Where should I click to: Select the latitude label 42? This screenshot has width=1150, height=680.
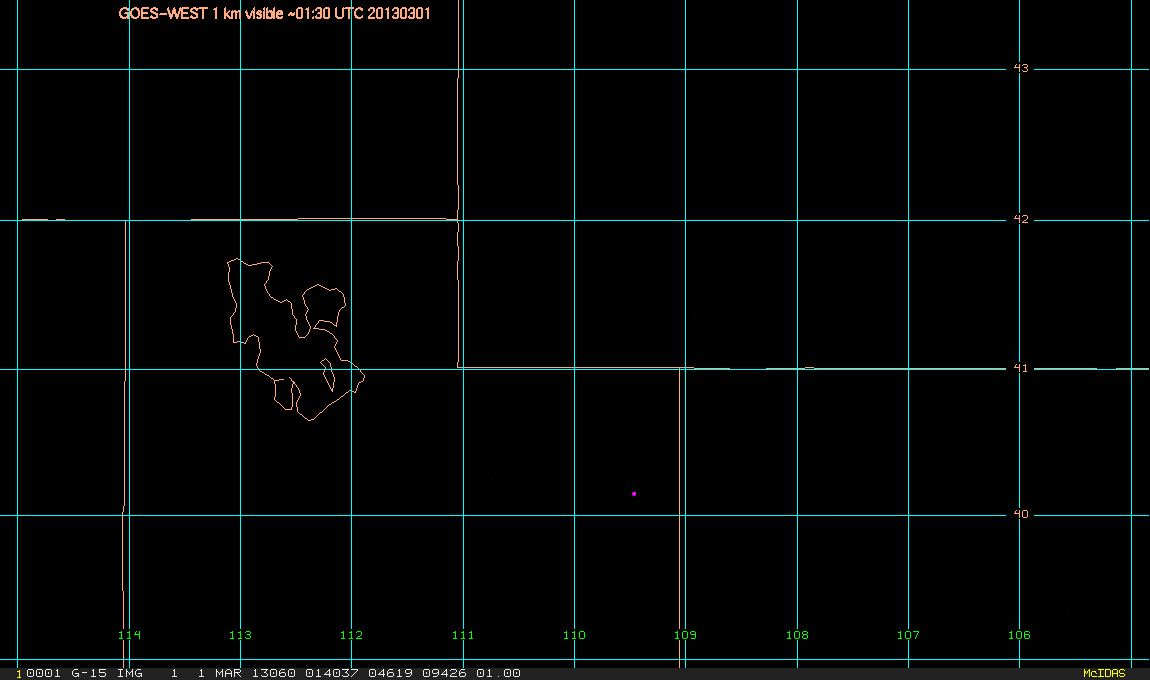pyautogui.click(x=1021, y=219)
